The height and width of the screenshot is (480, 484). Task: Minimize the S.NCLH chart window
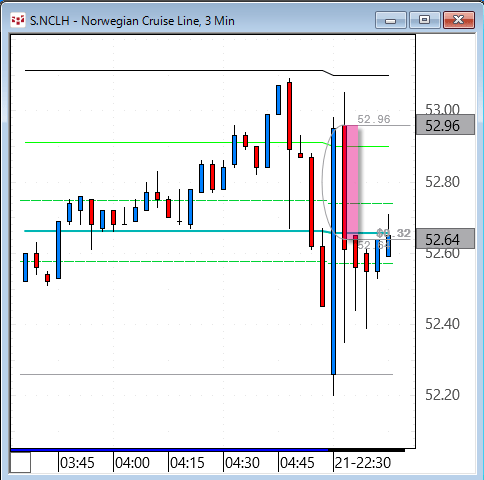click(x=391, y=20)
